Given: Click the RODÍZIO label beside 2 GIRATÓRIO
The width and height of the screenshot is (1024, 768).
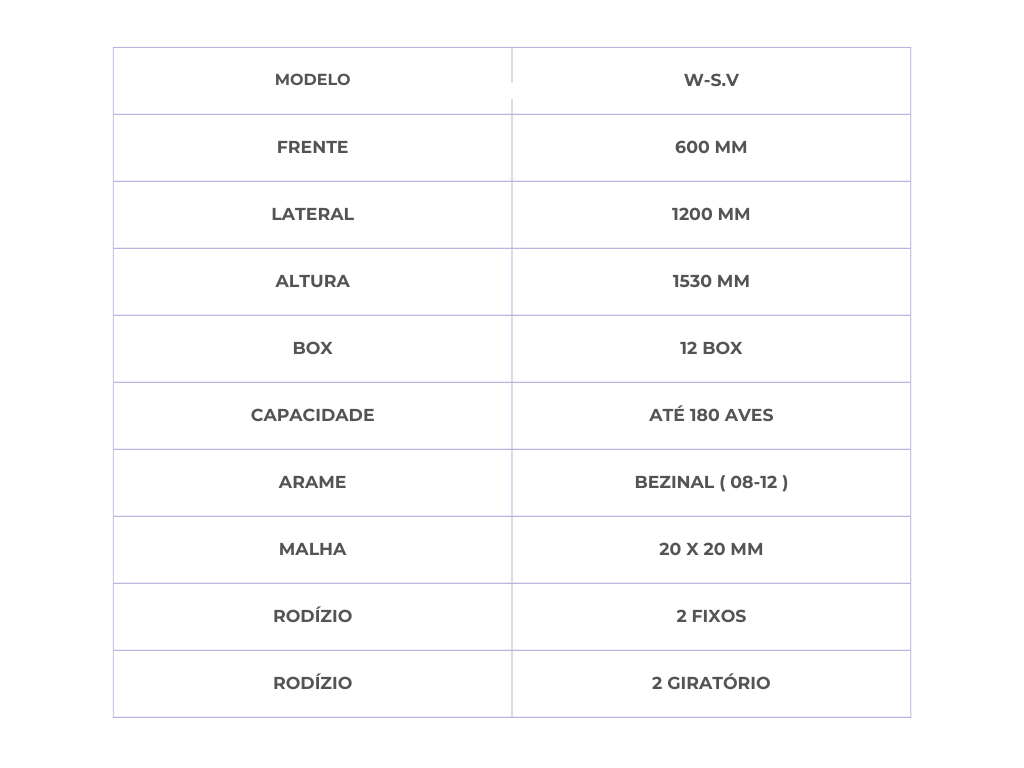Looking at the screenshot, I should (312, 683).
